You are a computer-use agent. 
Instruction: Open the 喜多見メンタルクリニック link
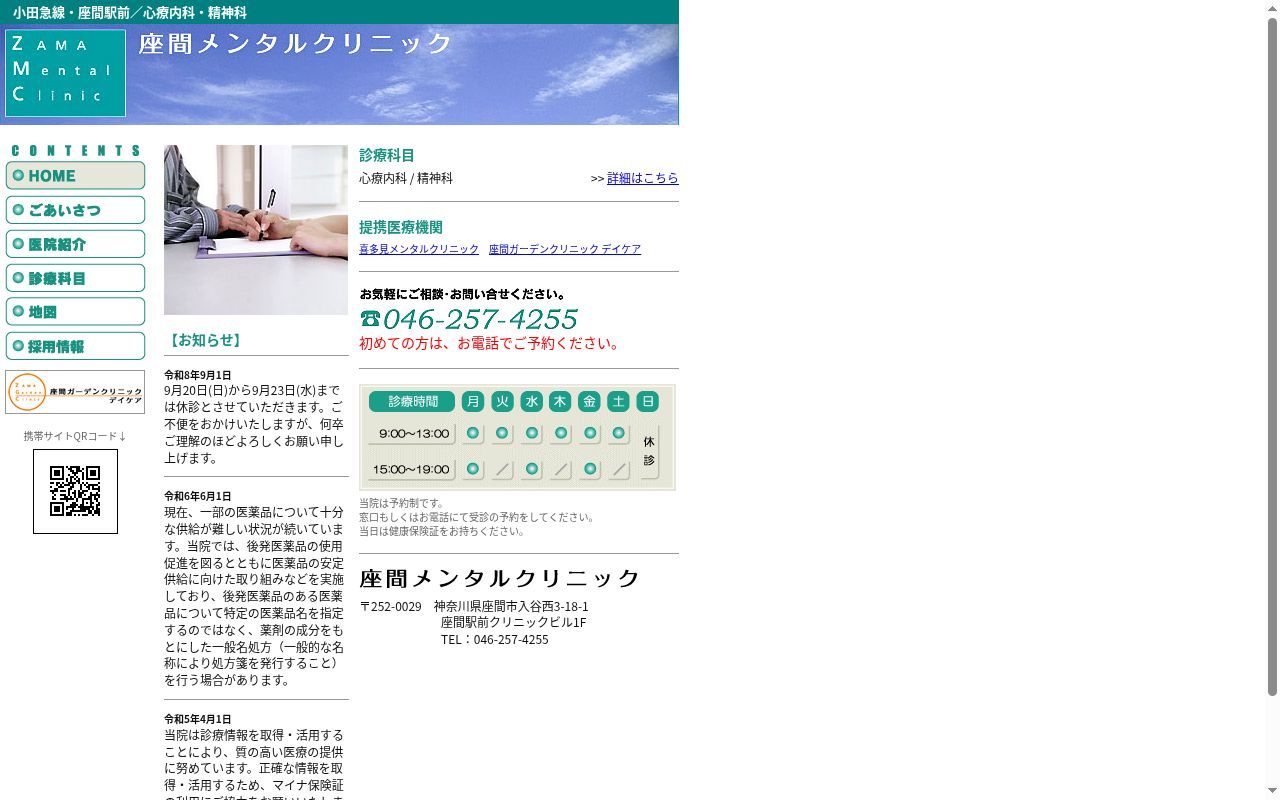click(419, 249)
